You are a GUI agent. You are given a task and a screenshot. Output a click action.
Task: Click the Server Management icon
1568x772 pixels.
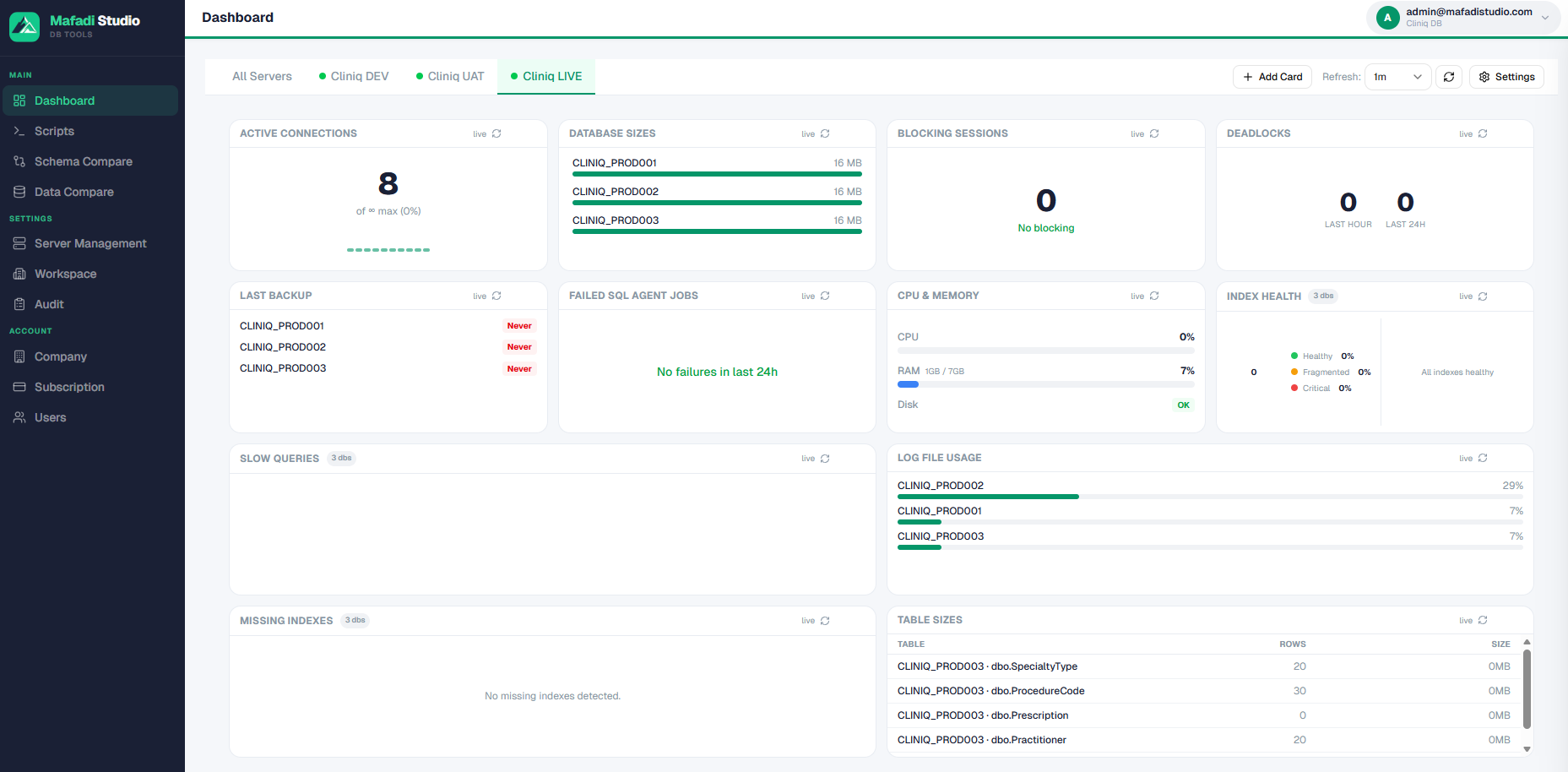[x=19, y=243]
